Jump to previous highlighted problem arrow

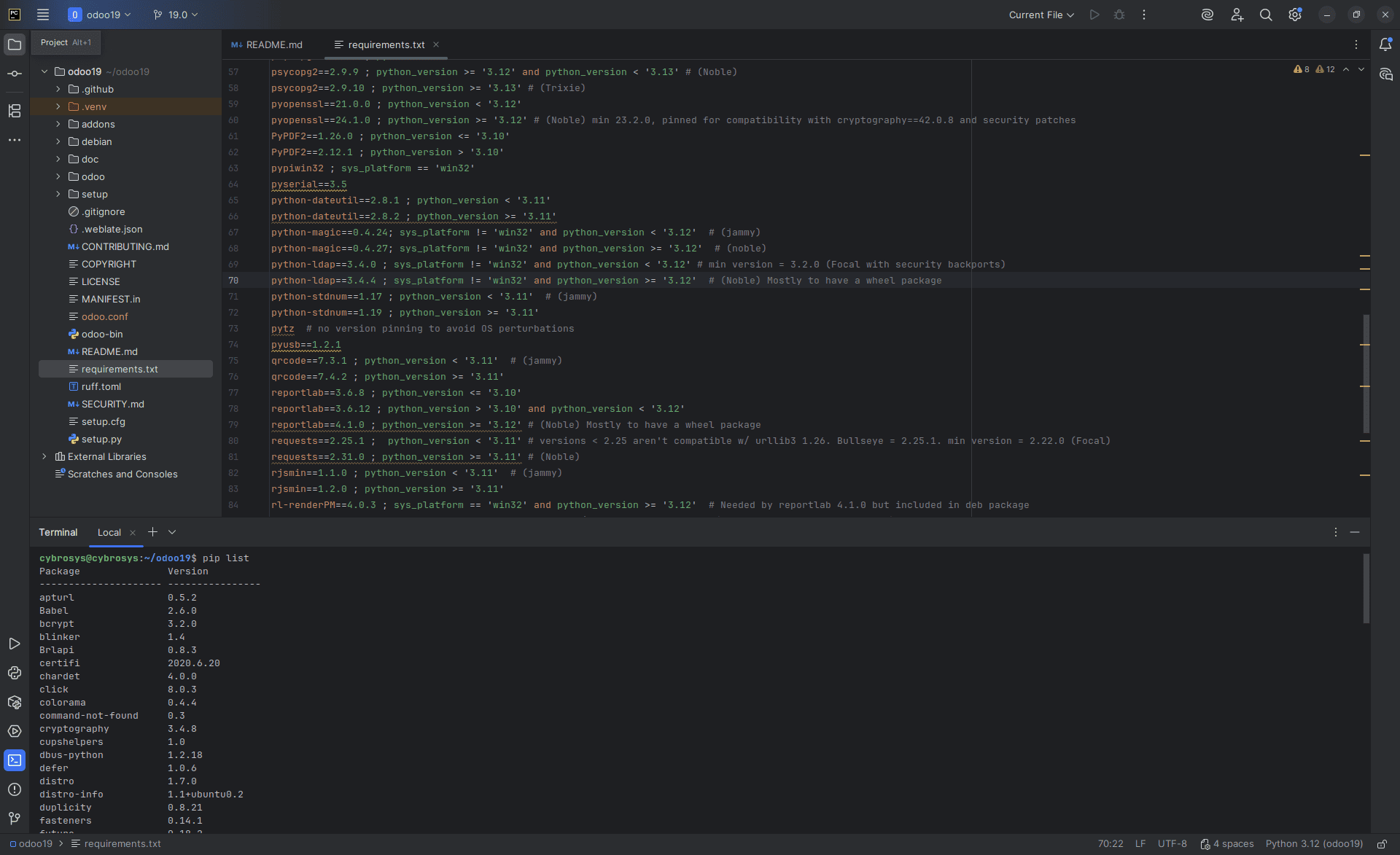(1346, 69)
